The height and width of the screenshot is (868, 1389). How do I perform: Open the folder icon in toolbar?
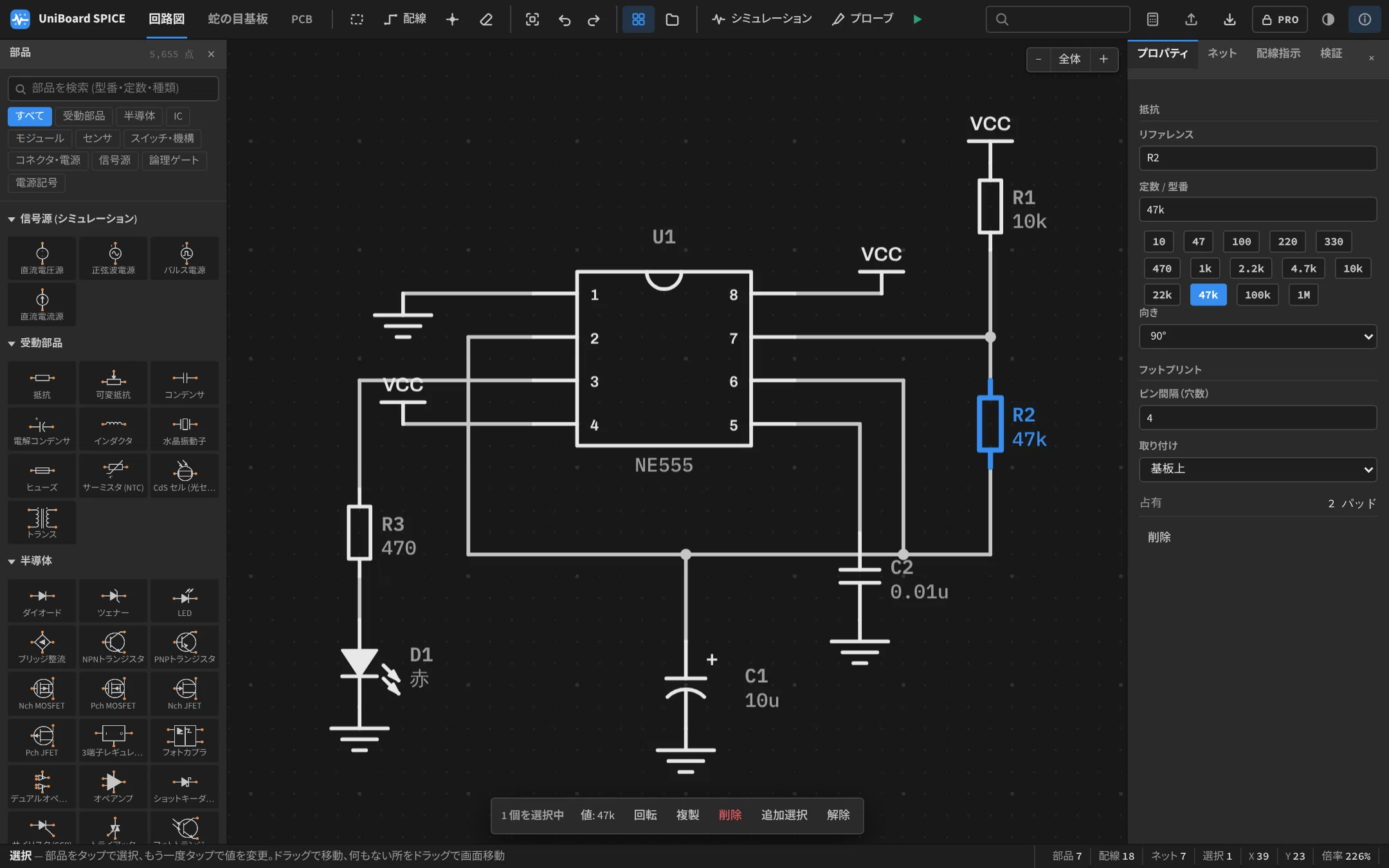(672, 19)
